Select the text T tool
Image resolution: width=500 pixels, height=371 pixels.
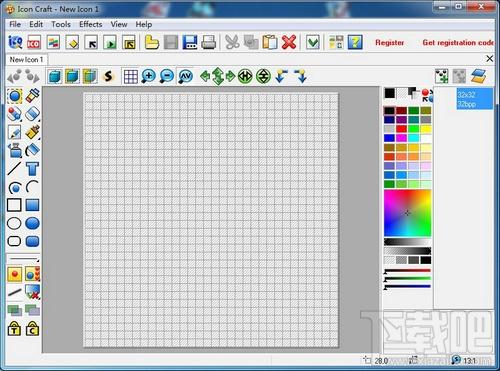click(x=33, y=169)
